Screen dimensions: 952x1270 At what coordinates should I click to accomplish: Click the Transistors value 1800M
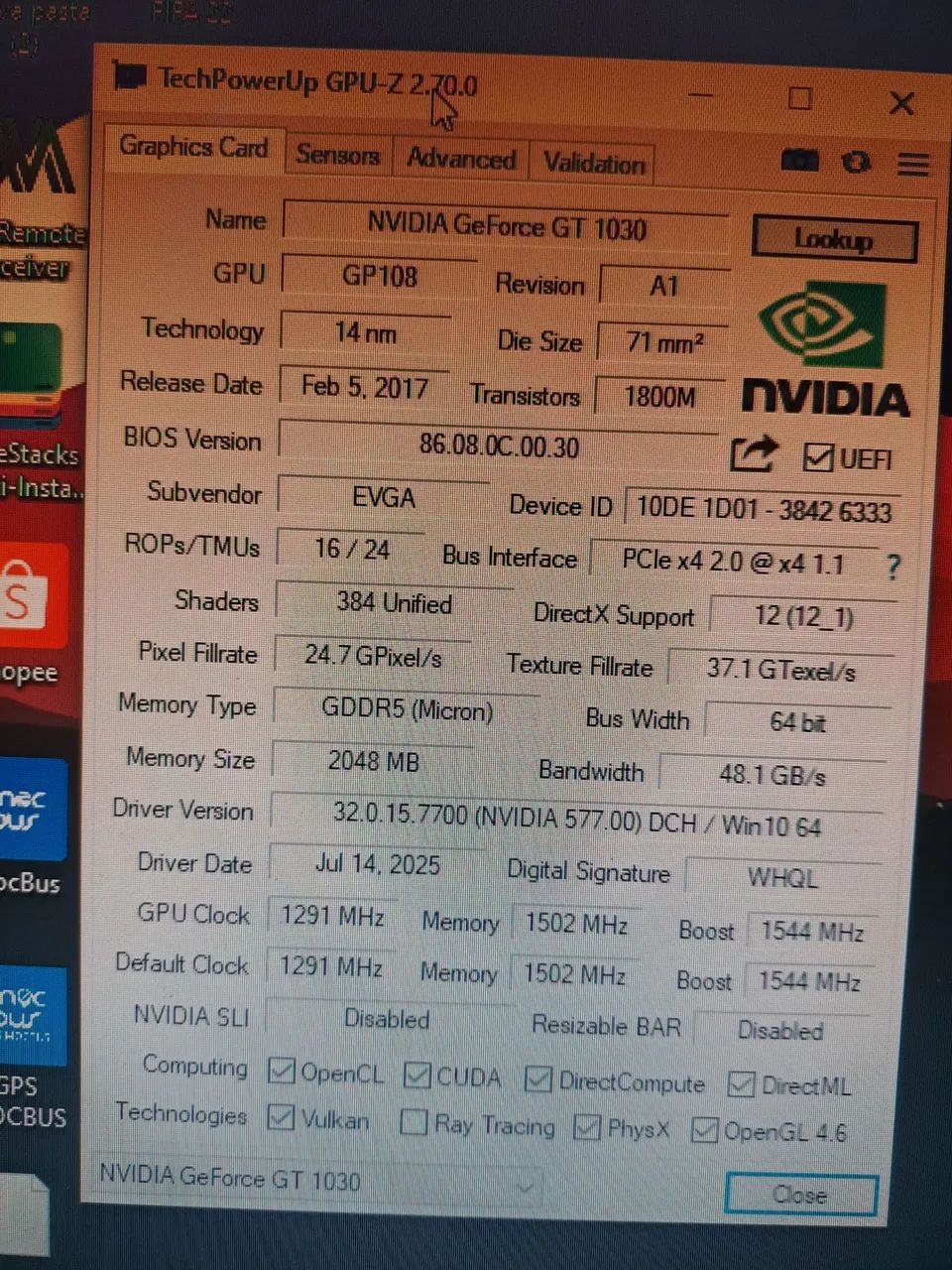659,397
